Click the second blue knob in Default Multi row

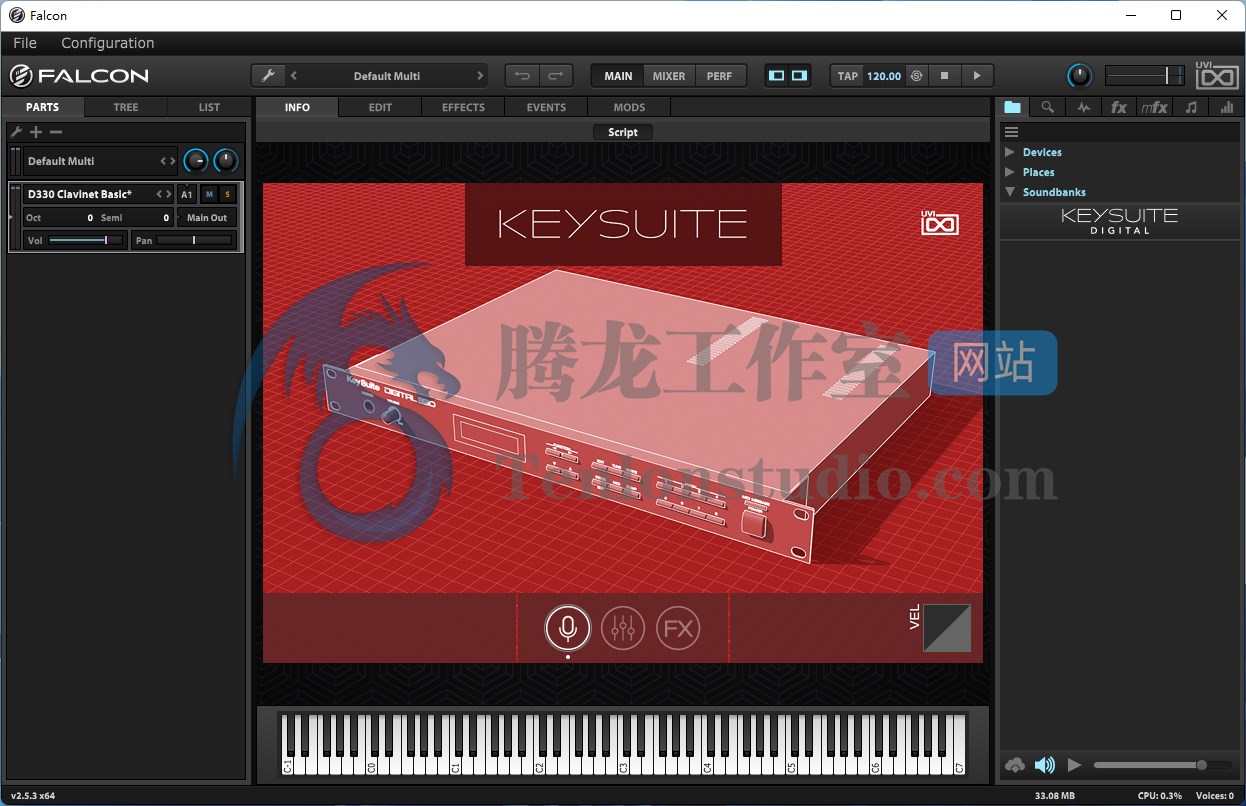[227, 160]
